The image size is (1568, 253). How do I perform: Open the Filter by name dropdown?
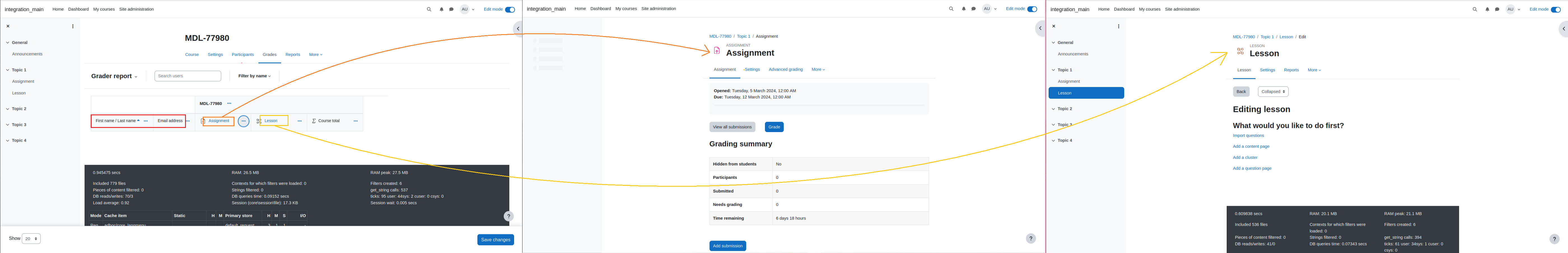coord(255,76)
